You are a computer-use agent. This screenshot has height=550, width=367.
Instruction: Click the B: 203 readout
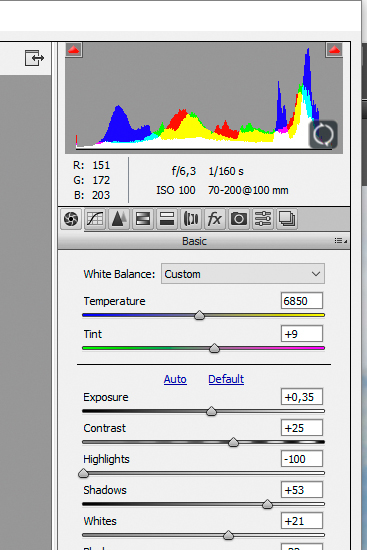coord(92,195)
